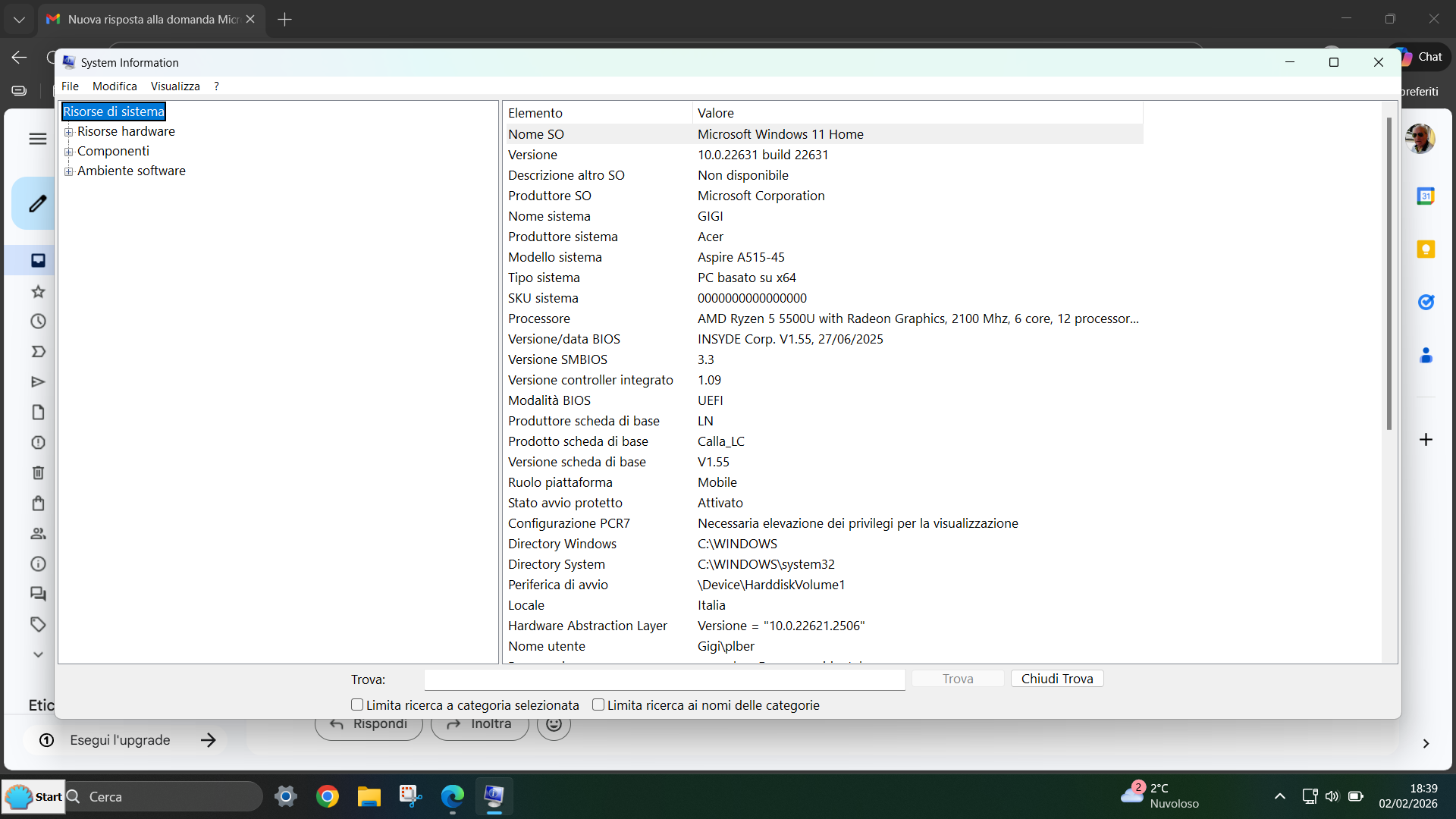This screenshot has width=1456, height=819.
Task: Open File Explorer from the taskbar
Action: pos(369,796)
